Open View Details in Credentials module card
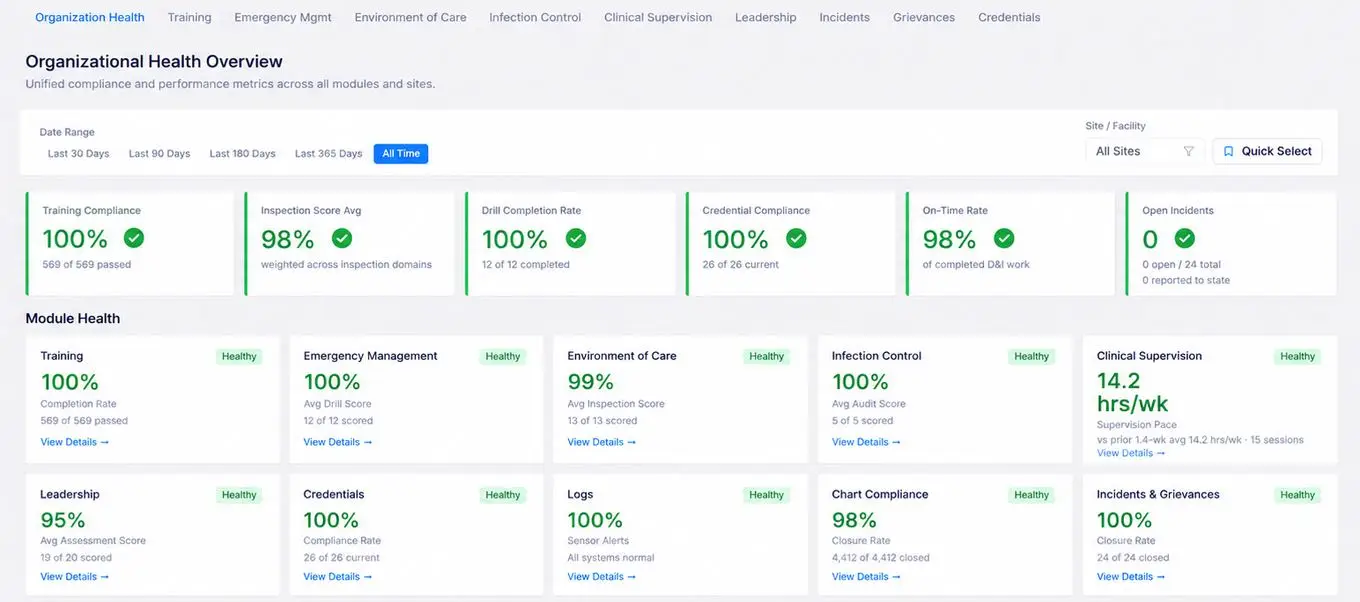This screenshot has height=602, width=1360. [338, 576]
